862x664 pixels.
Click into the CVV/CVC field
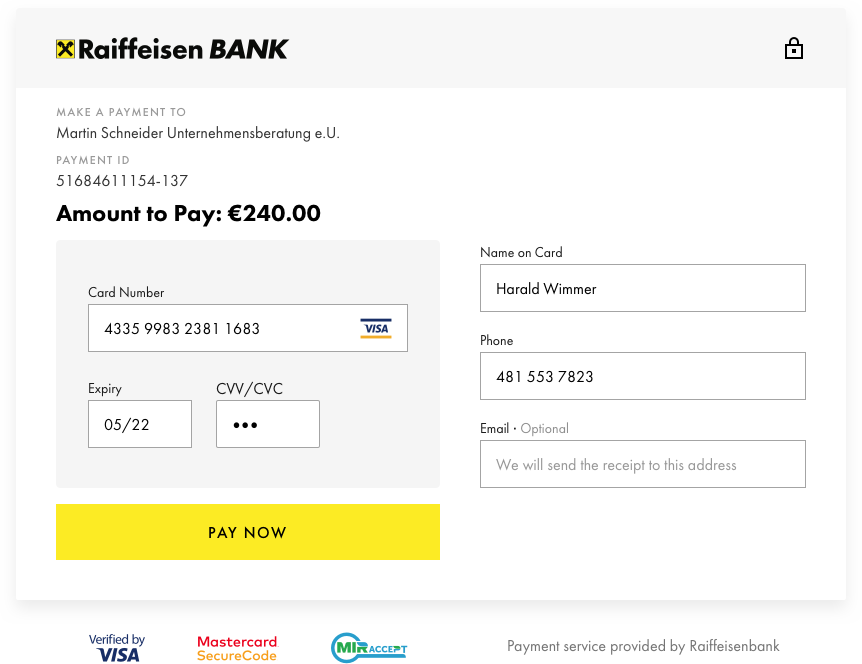tap(268, 424)
